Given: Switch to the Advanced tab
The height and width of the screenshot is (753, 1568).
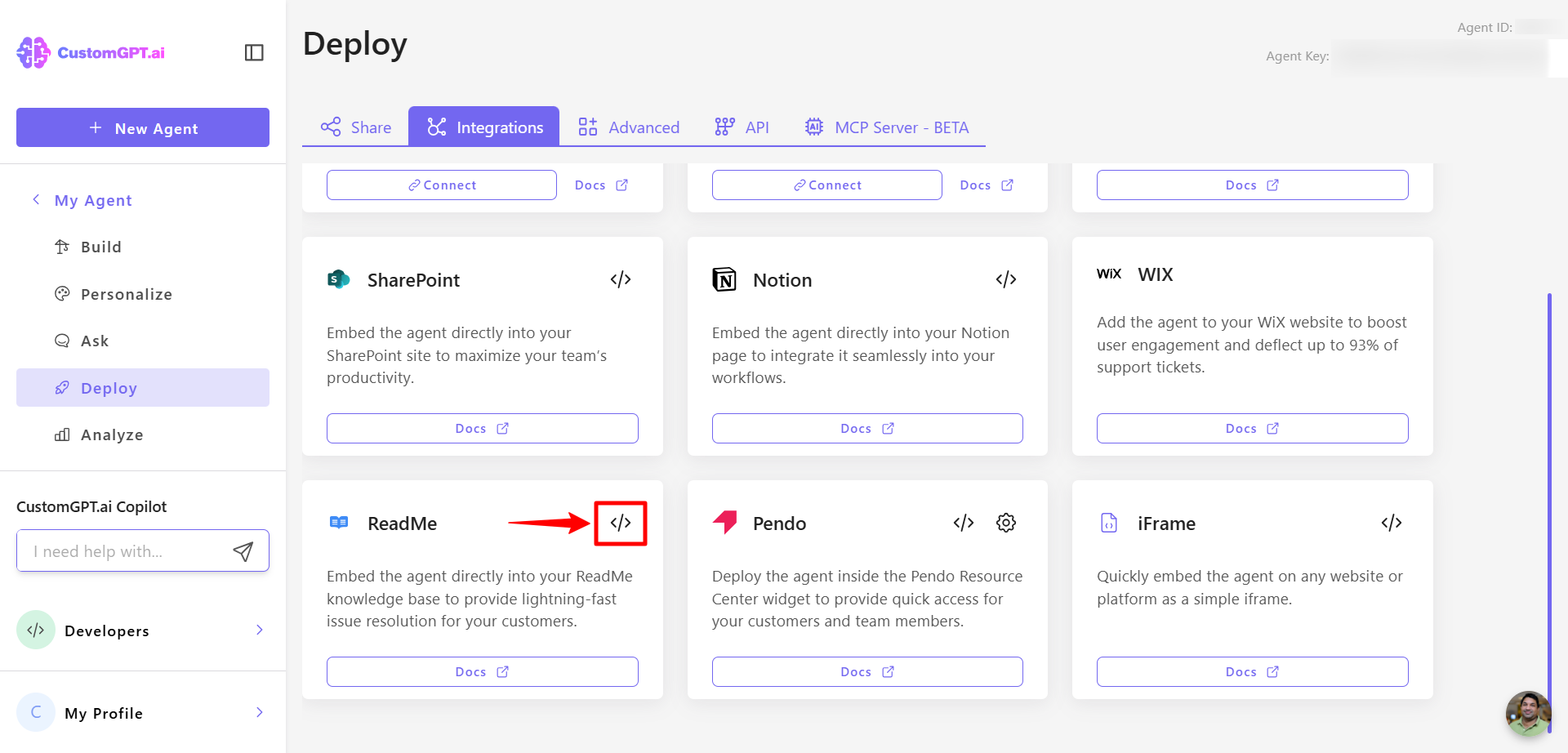Looking at the screenshot, I should pos(628,127).
